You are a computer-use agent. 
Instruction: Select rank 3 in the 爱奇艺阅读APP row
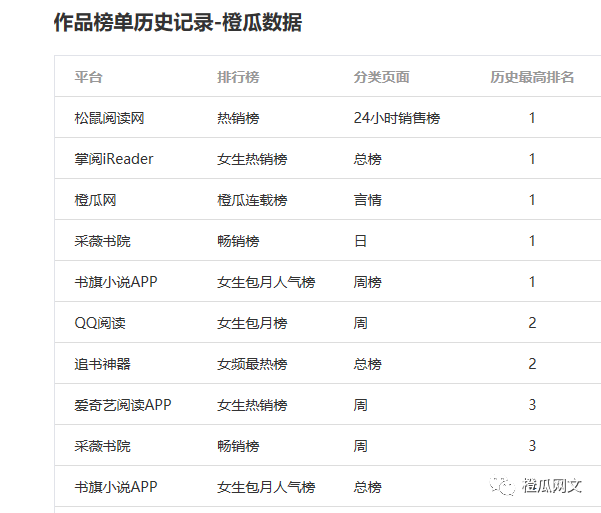click(532, 405)
